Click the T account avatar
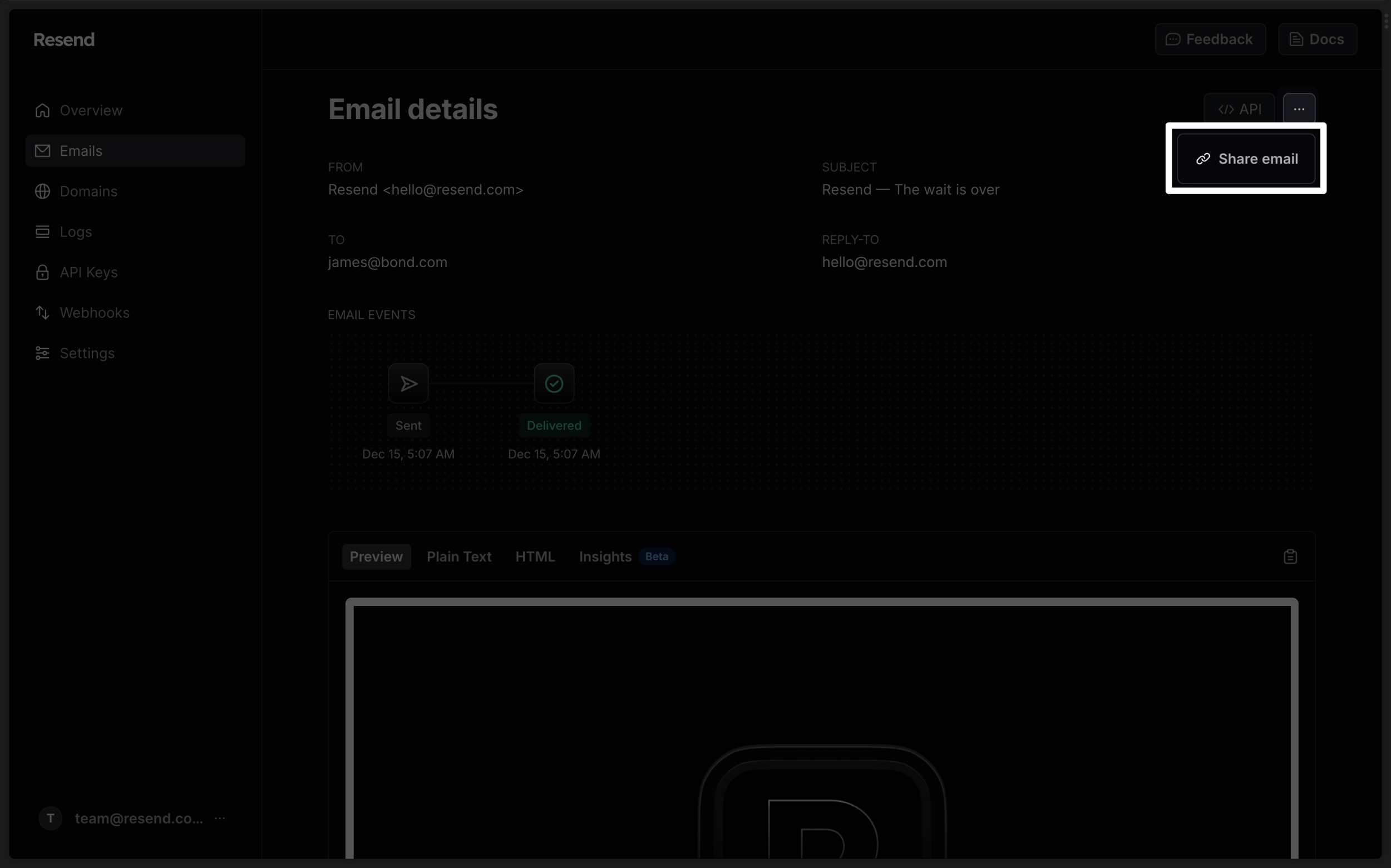The image size is (1391, 868). pos(51,818)
